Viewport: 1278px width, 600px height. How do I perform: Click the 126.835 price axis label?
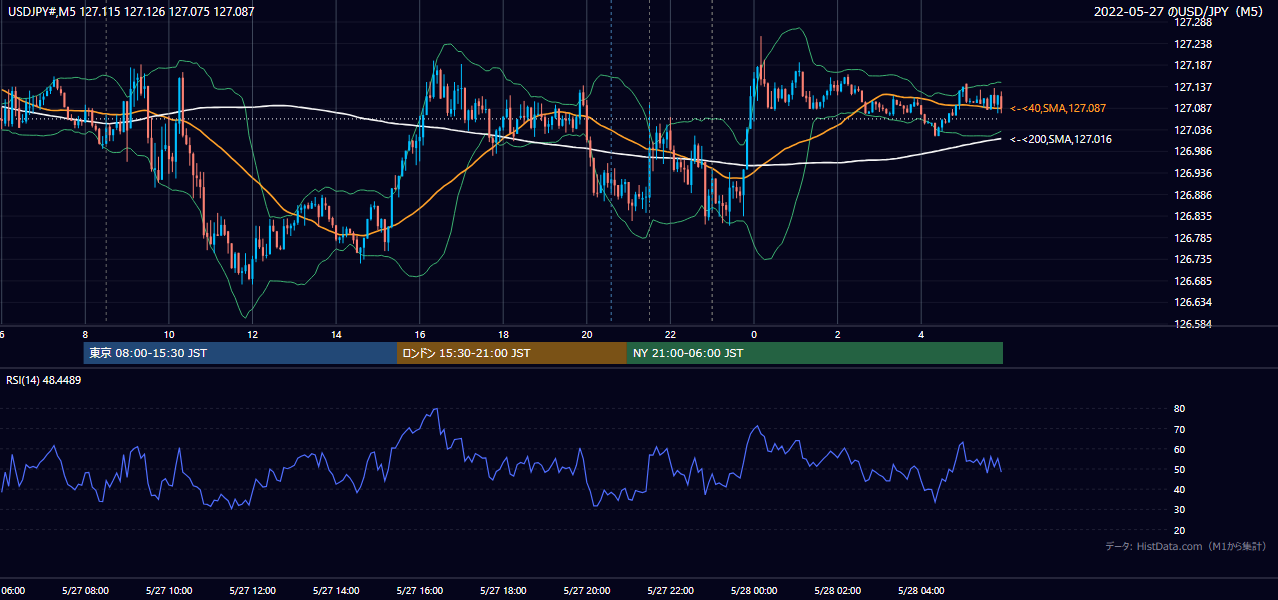pos(1193,216)
